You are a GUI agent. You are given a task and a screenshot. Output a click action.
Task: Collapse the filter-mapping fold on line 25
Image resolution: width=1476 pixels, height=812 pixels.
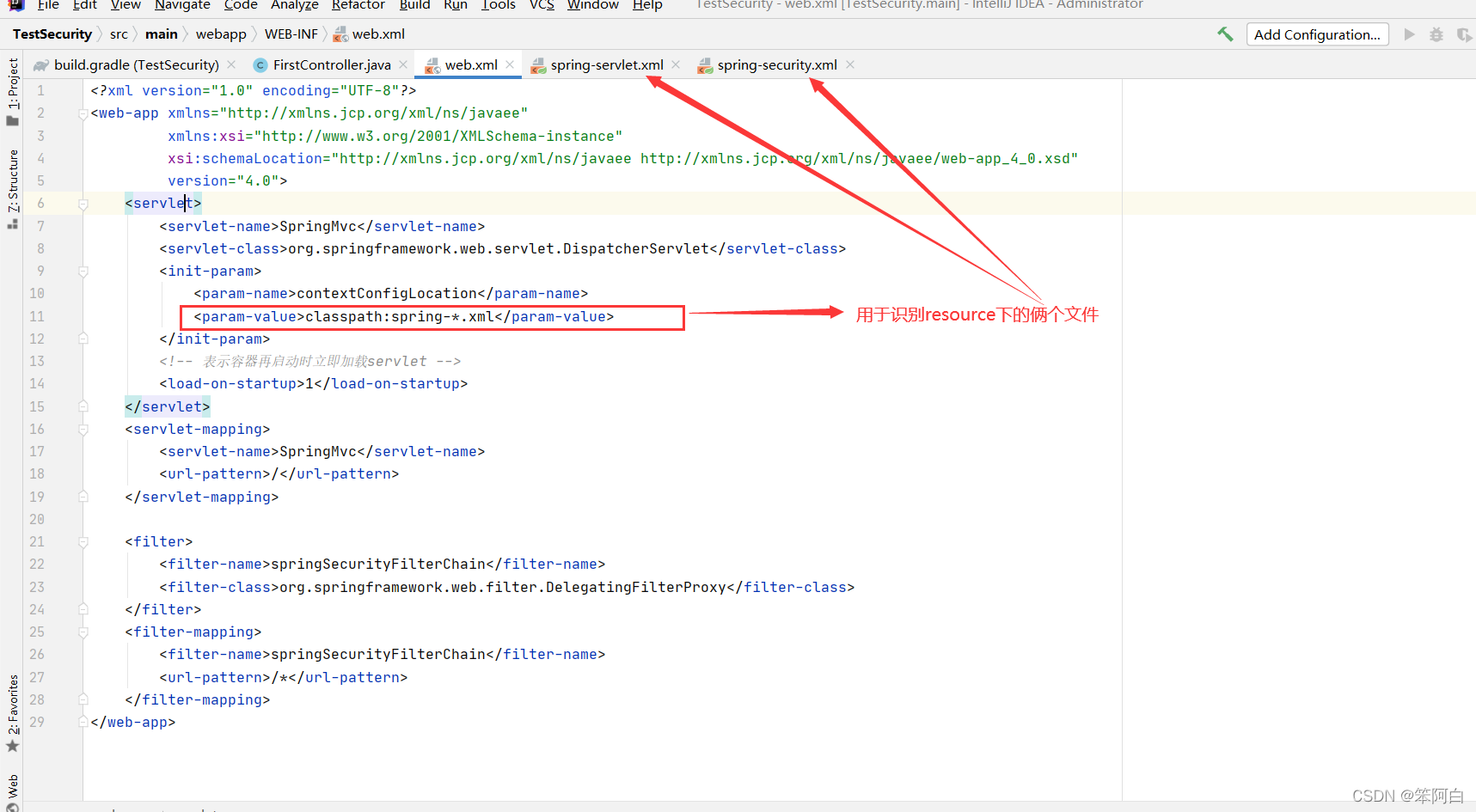tap(83, 632)
